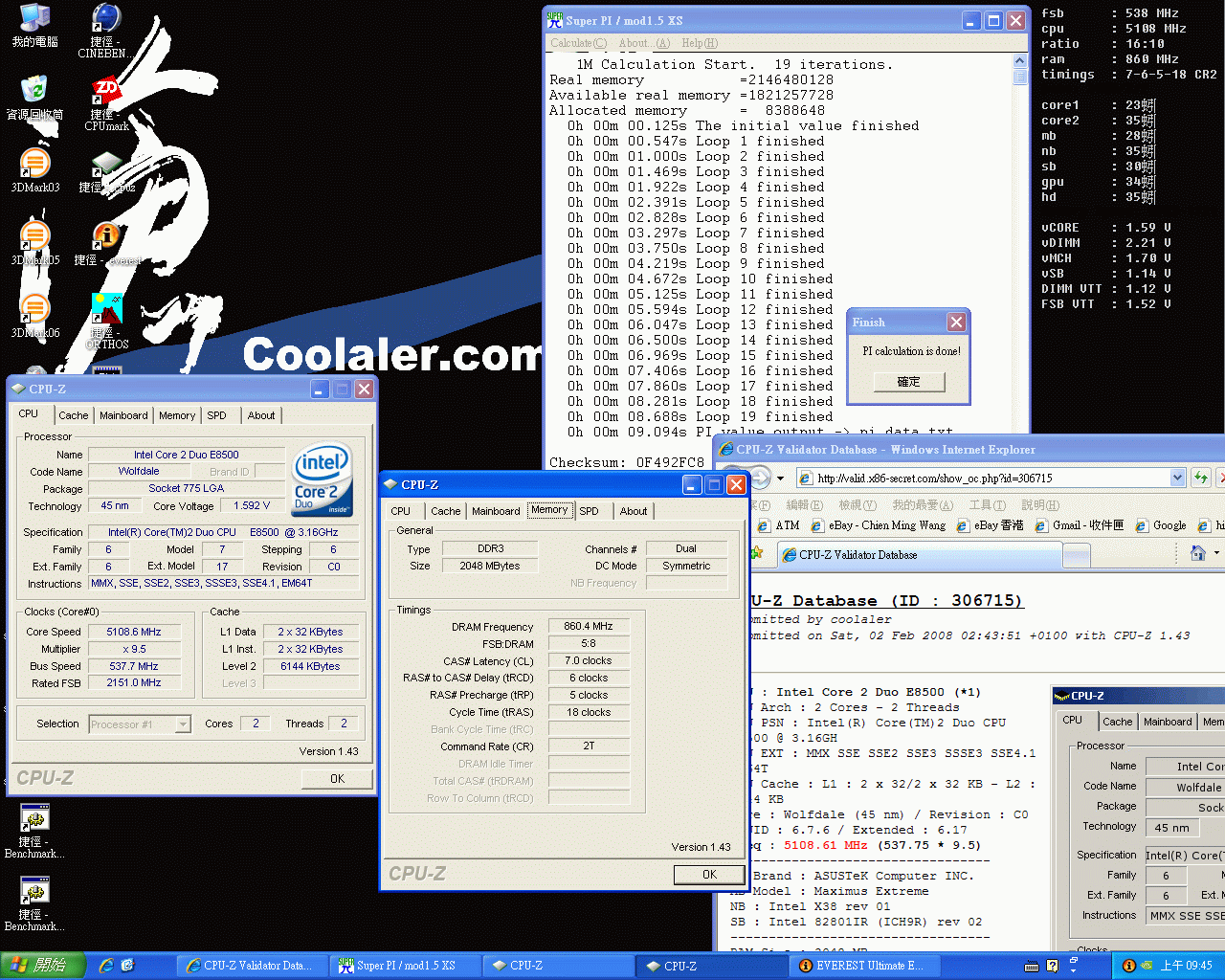Click the second quick launch icon on taskbar
Image resolution: width=1225 pixels, height=980 pixels.
point(128,966)
